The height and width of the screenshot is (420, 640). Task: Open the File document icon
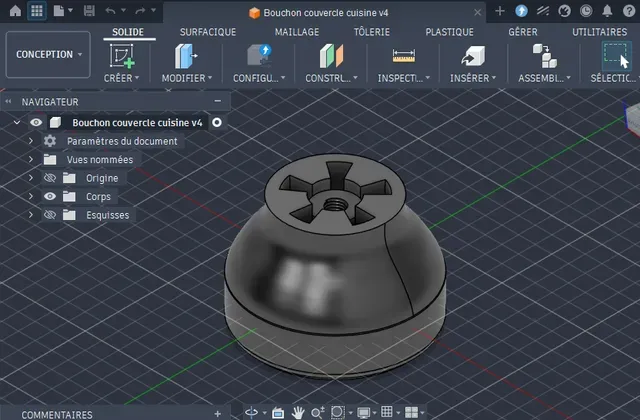coord(59,11)
